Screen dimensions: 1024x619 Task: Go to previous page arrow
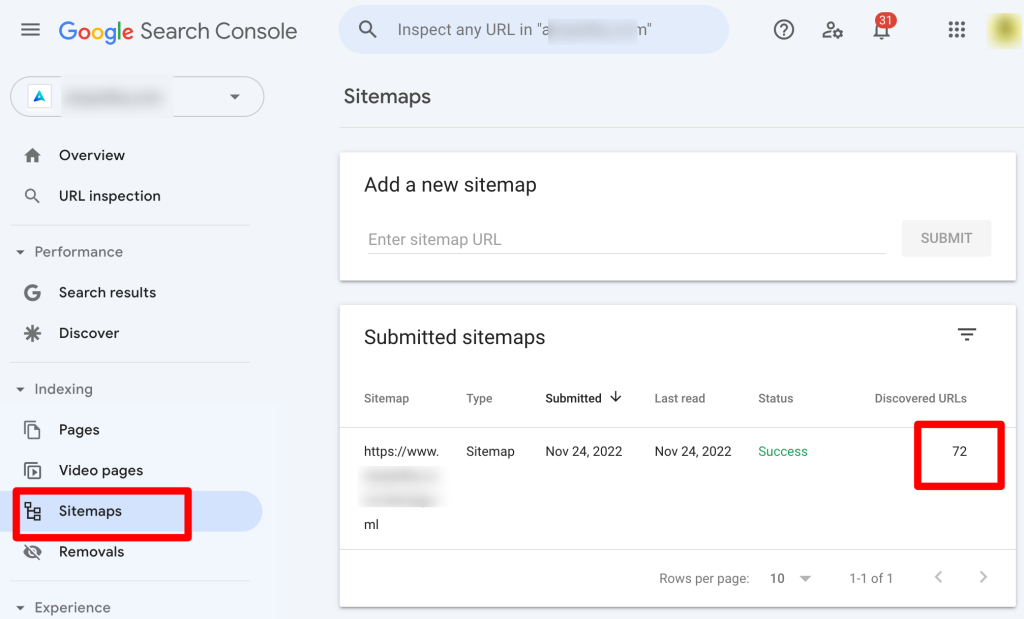938,577
